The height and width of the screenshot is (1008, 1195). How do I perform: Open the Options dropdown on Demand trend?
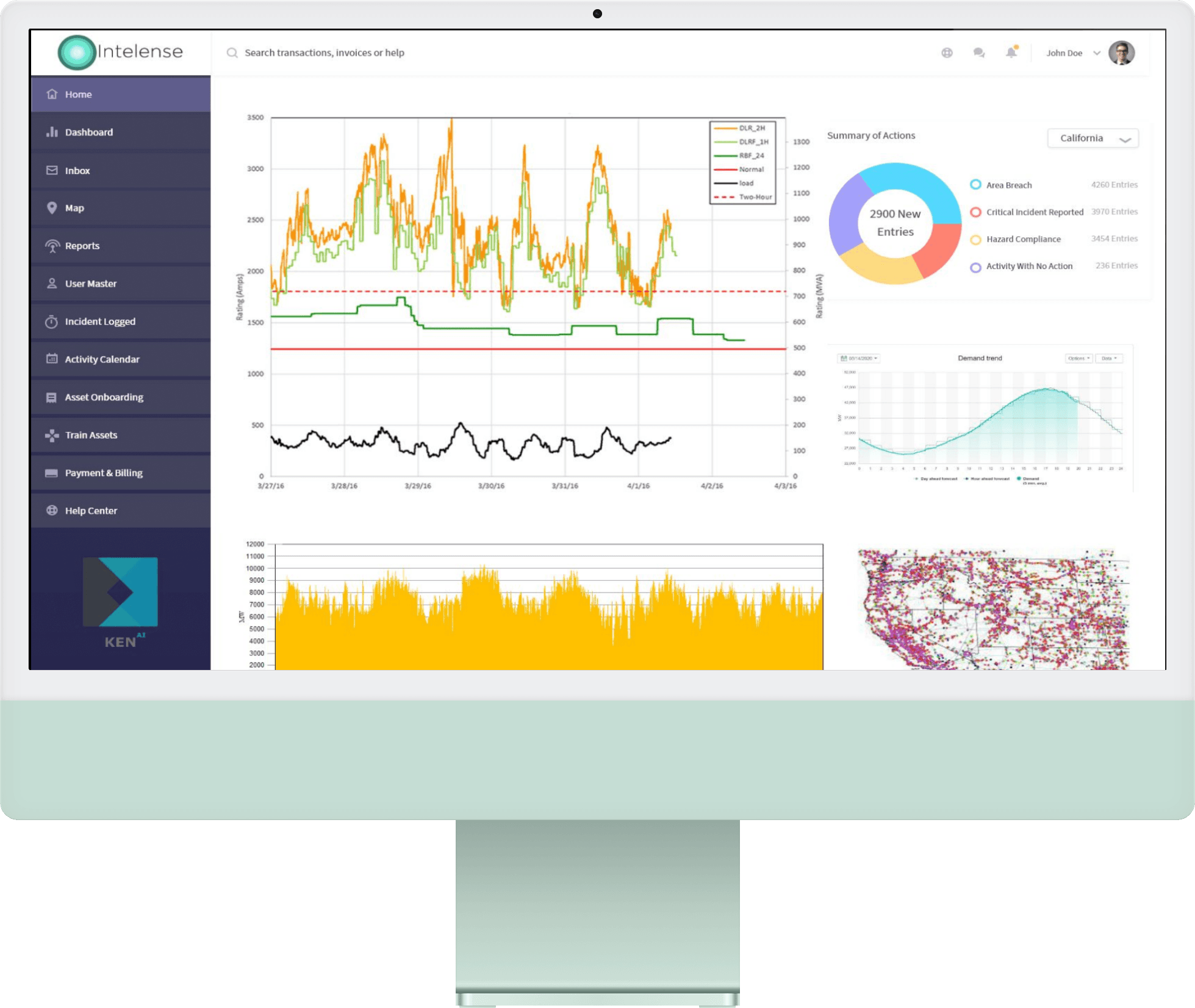click(1078, 358)
